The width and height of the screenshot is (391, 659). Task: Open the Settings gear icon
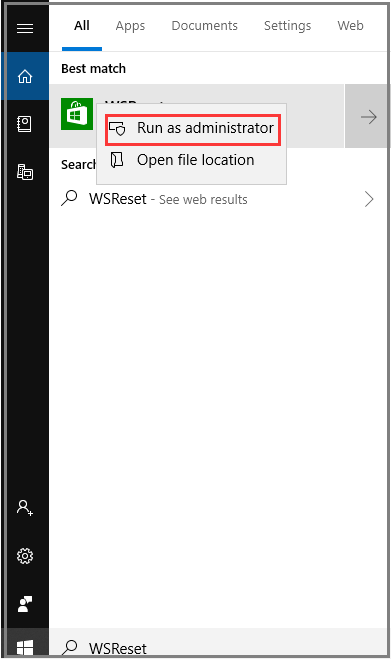(x=25, y=556)
